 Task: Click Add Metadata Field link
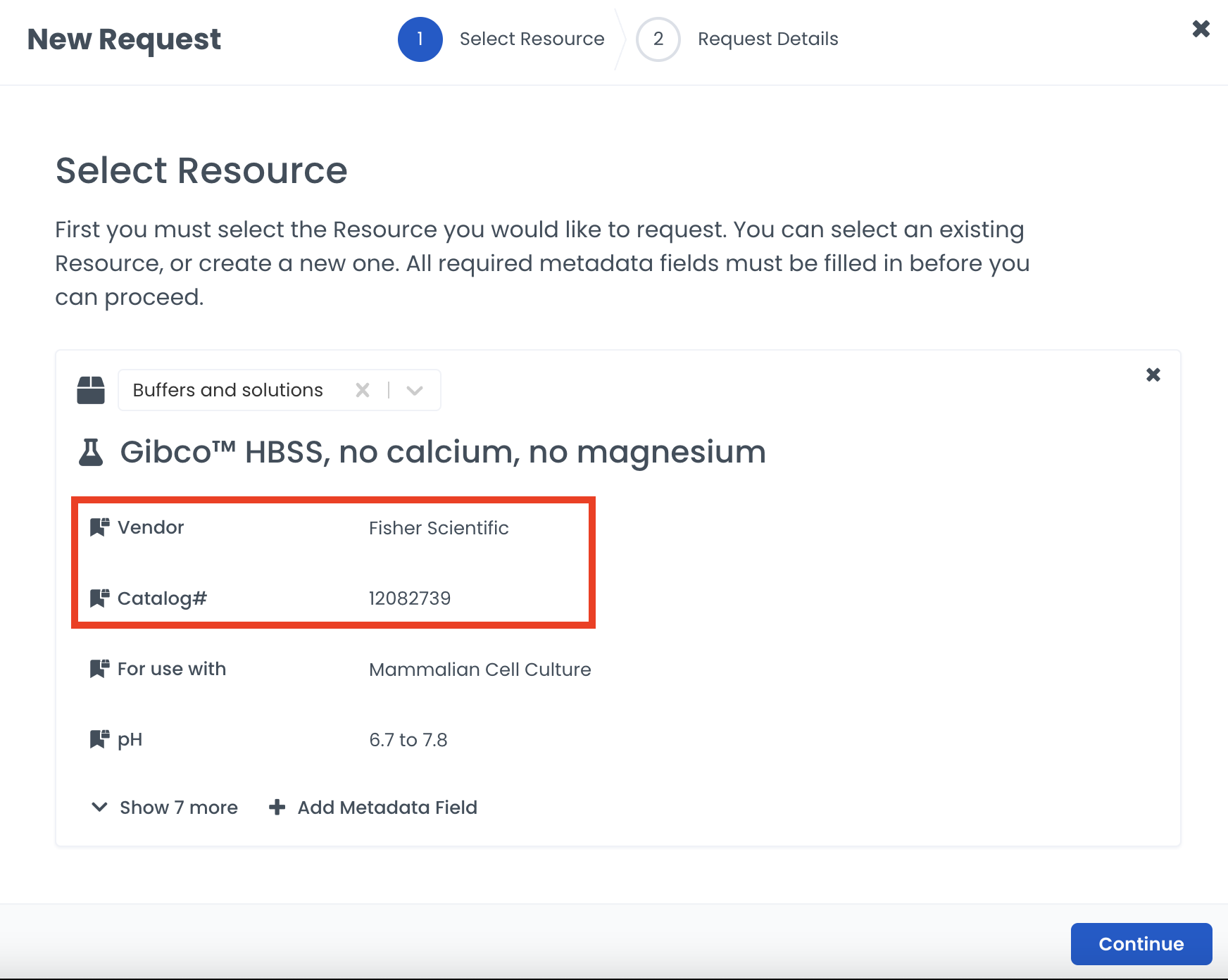point(387,808)
